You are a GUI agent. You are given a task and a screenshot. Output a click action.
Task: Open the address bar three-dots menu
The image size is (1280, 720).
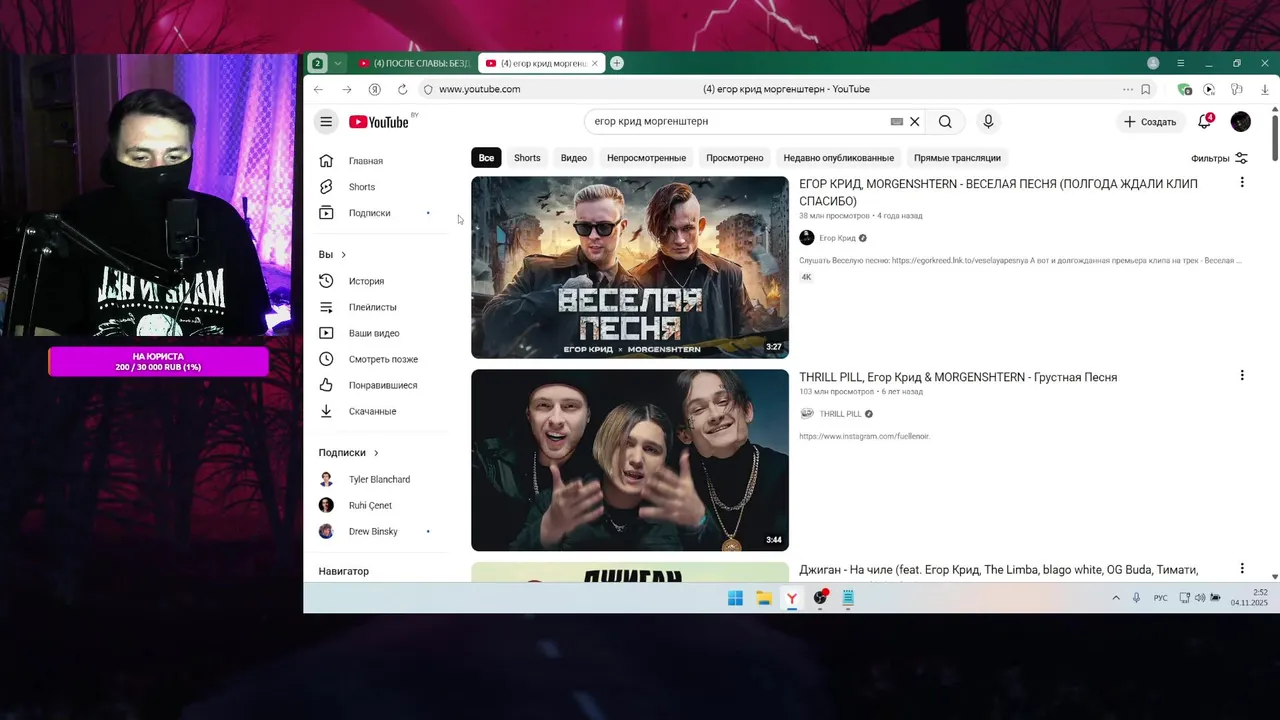pos(1128,89)
